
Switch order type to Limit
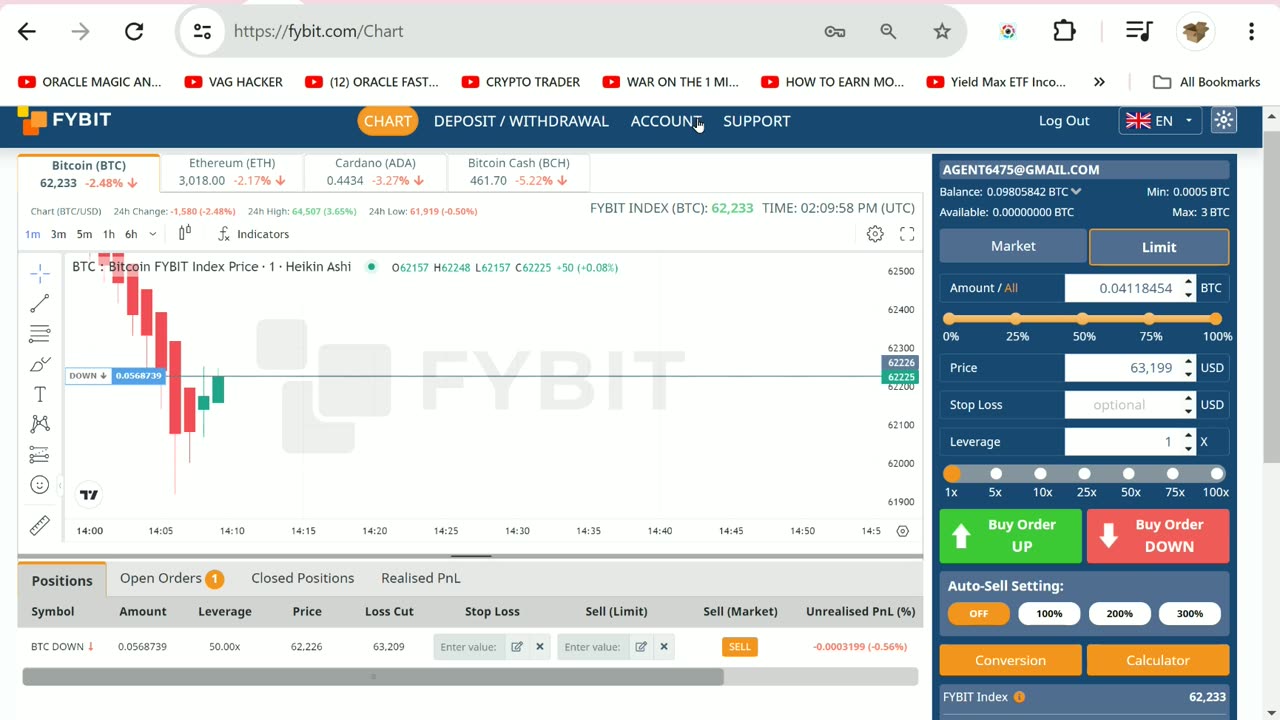point(1159,247)
